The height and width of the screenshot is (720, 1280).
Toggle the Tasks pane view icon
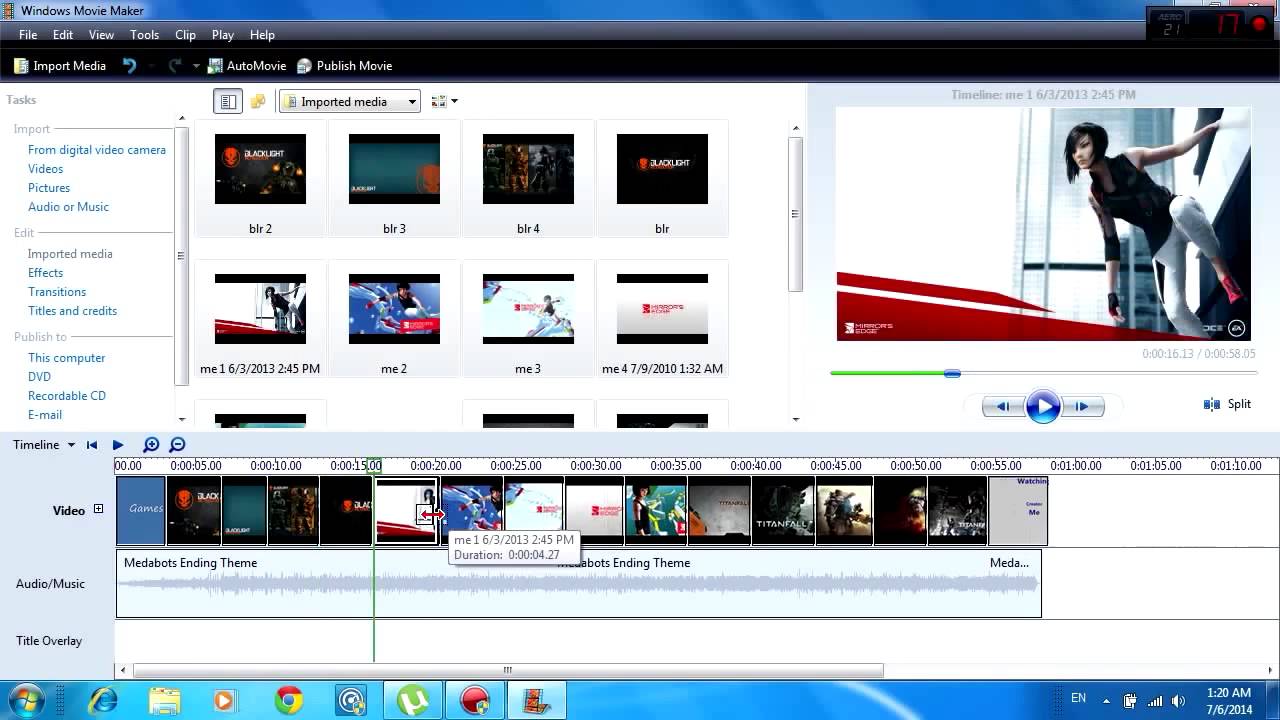pos(228,101)
